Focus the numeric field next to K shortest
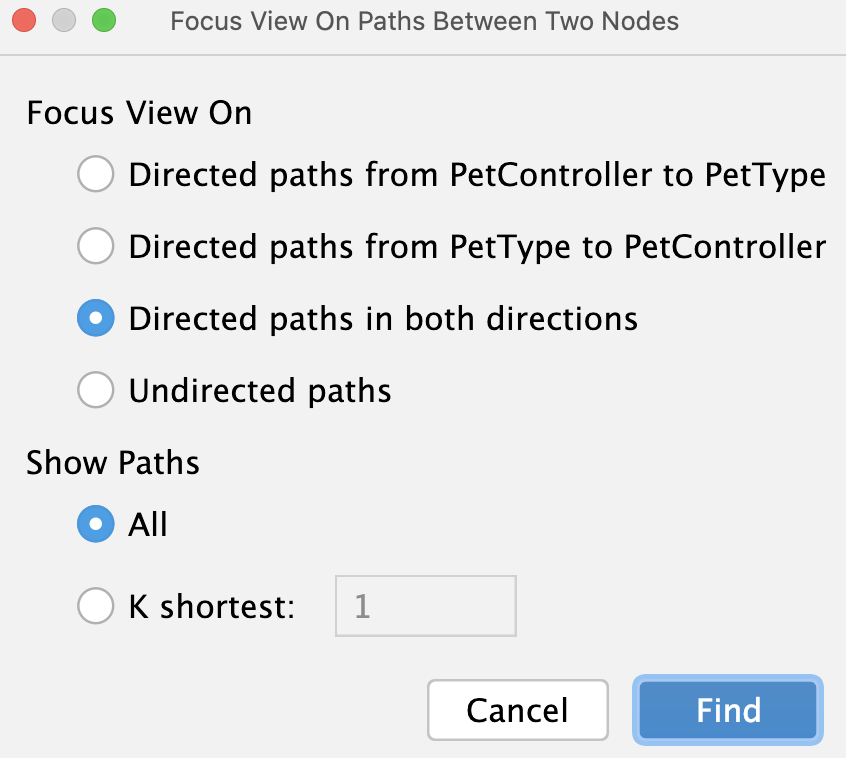This screenshot has width=846, height=758. (x=425, y=606)
